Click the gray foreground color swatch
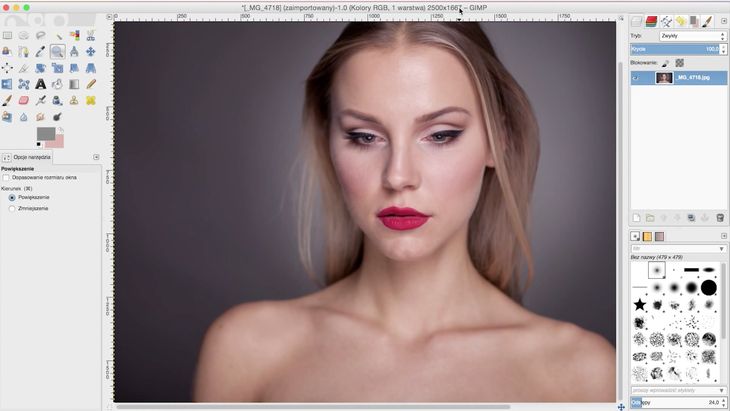The width and height of the screenshot is (730, 411). (45, 134)
